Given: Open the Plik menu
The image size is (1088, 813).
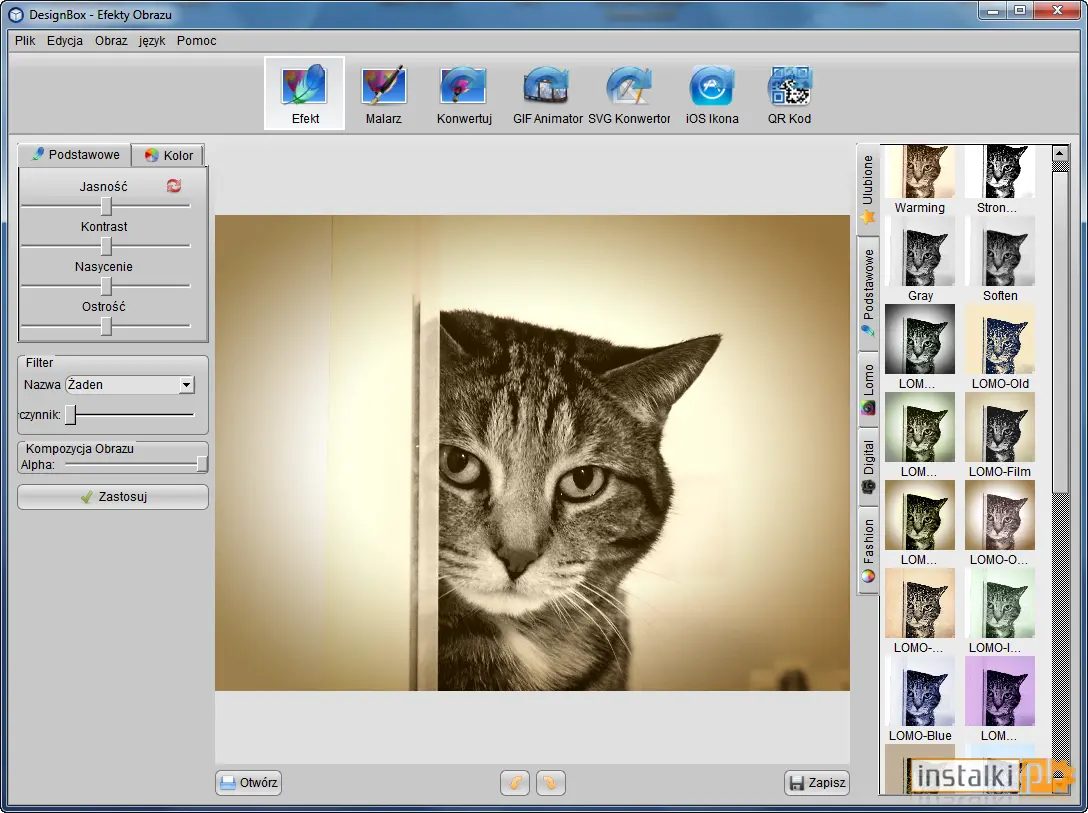Looking at the screenshot, I should [25, 40].
